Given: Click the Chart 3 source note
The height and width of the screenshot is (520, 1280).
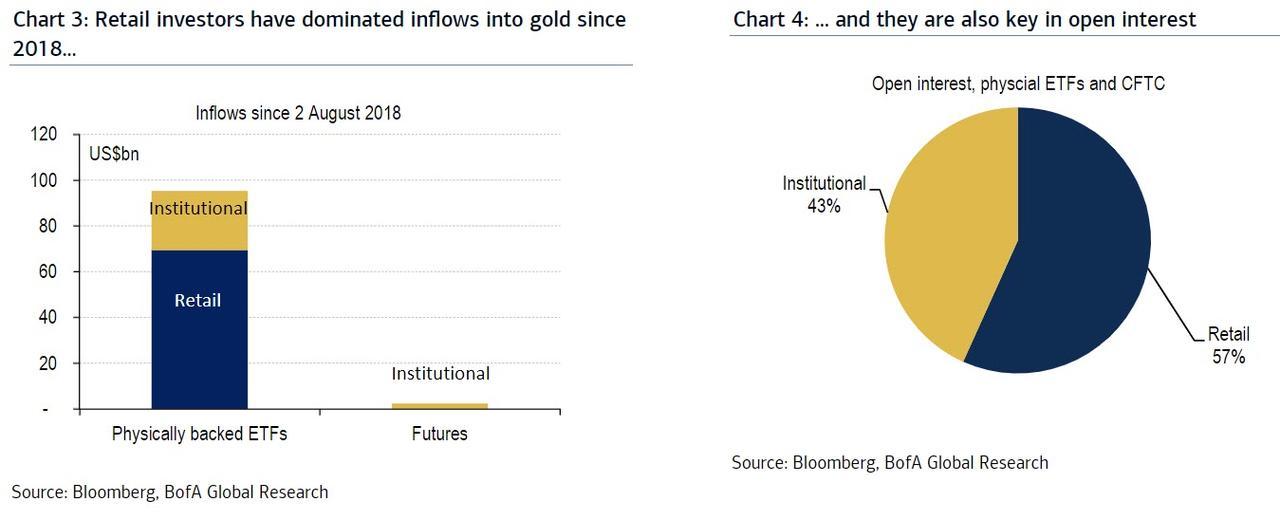Looking at the screenshot, I should [170, 492].
